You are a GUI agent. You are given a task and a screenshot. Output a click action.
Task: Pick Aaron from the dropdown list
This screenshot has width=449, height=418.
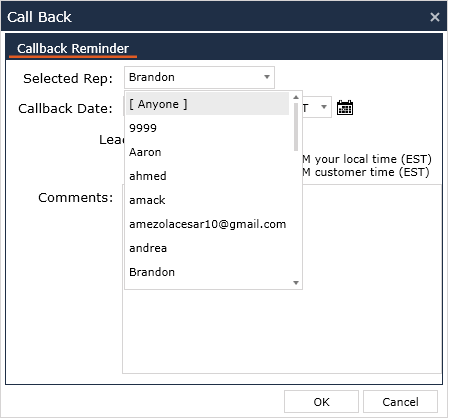[207, 152]
